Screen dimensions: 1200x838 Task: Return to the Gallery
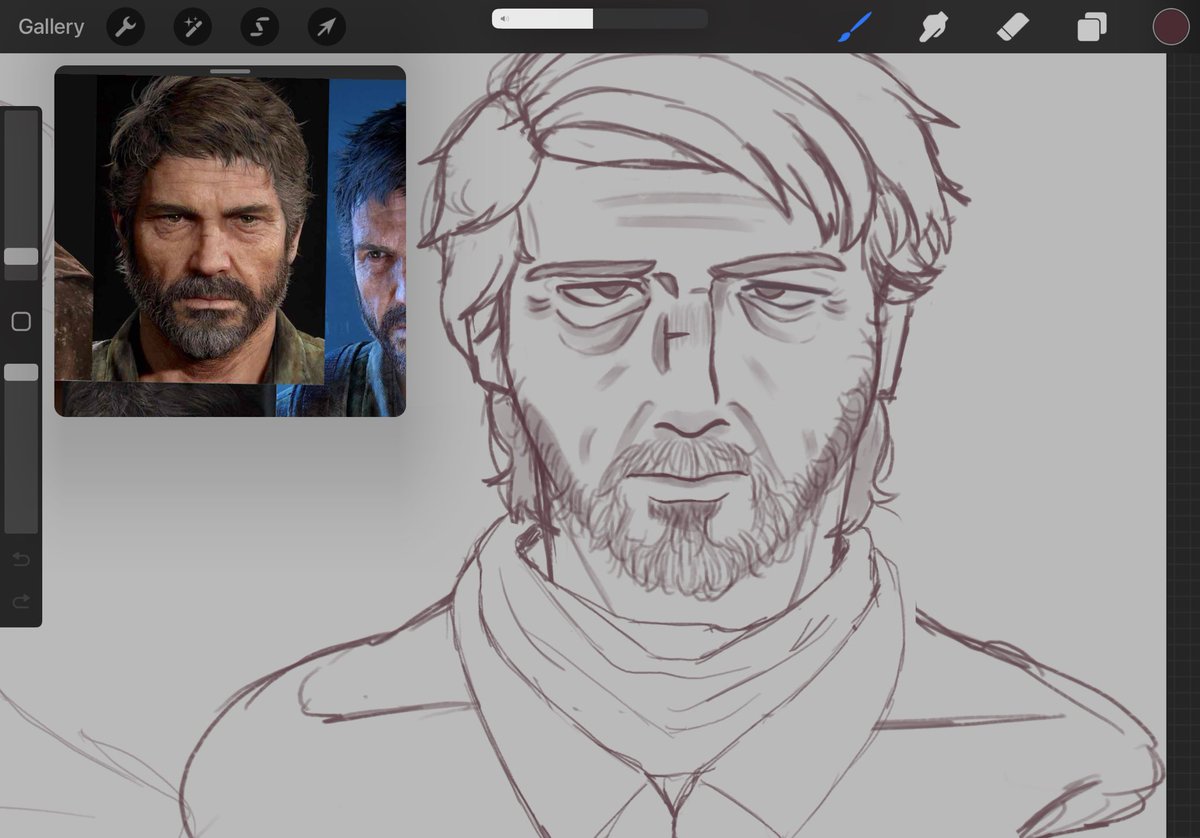point(51,27)
